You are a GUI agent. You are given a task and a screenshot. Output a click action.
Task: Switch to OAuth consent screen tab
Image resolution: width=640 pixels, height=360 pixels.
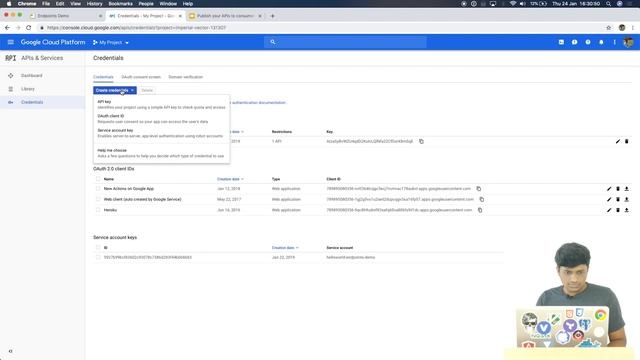click(x=141, y=77)
